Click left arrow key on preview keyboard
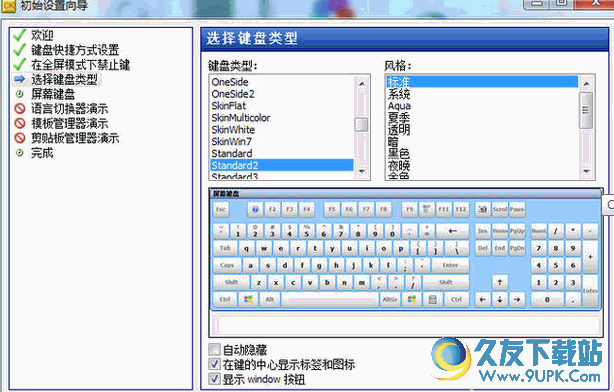Screen dimensions: 614x392 pyautogui.click(x=483, y=300)
